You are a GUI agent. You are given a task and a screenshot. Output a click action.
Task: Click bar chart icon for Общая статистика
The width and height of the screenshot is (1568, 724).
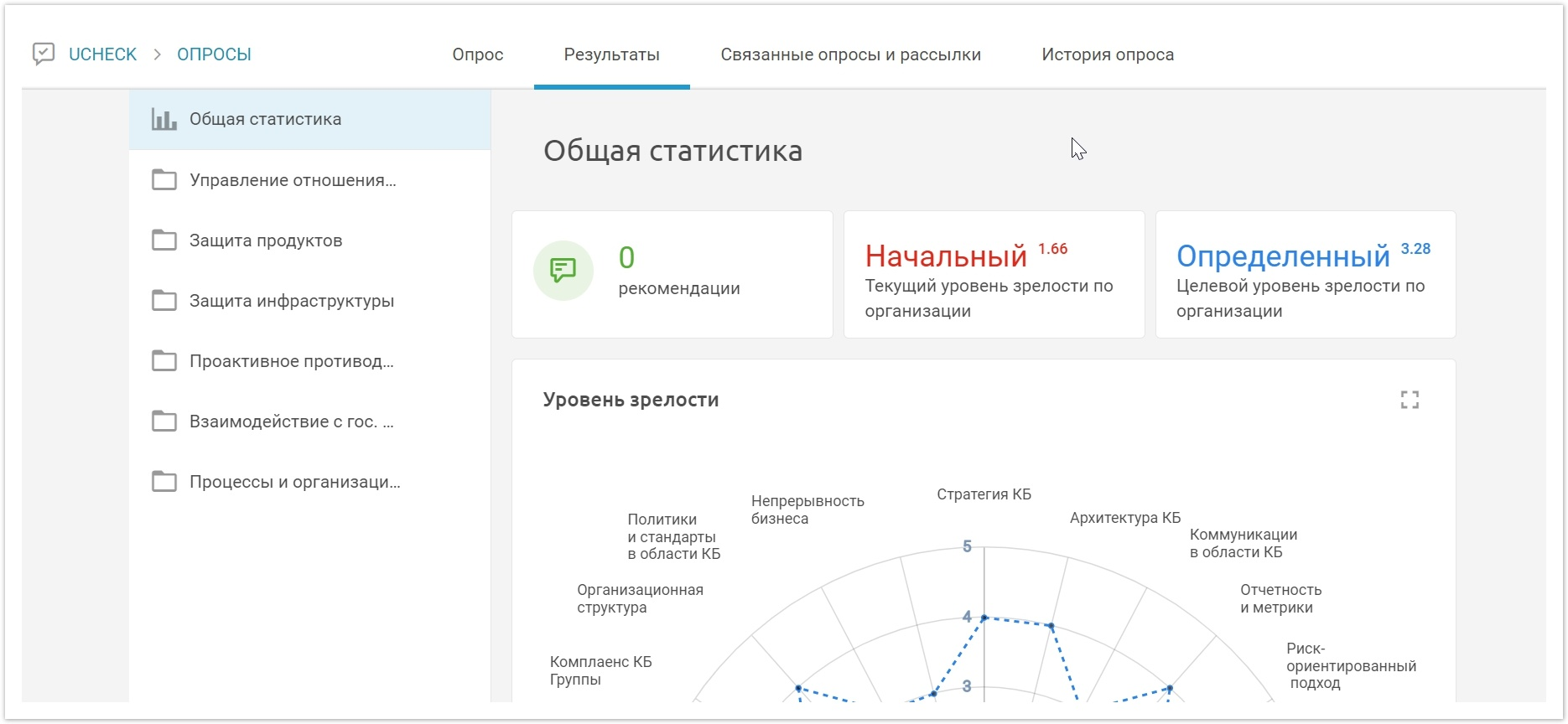164,120
